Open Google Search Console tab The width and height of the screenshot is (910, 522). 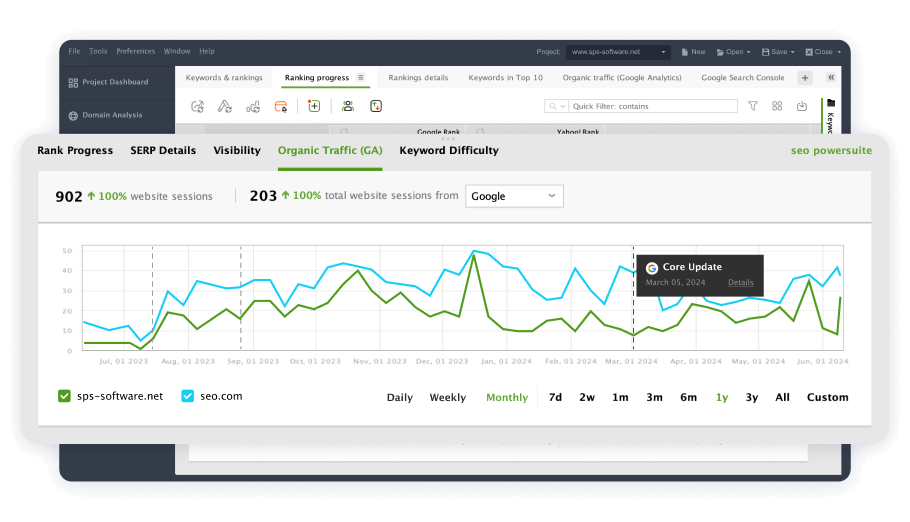click(742, 77)
